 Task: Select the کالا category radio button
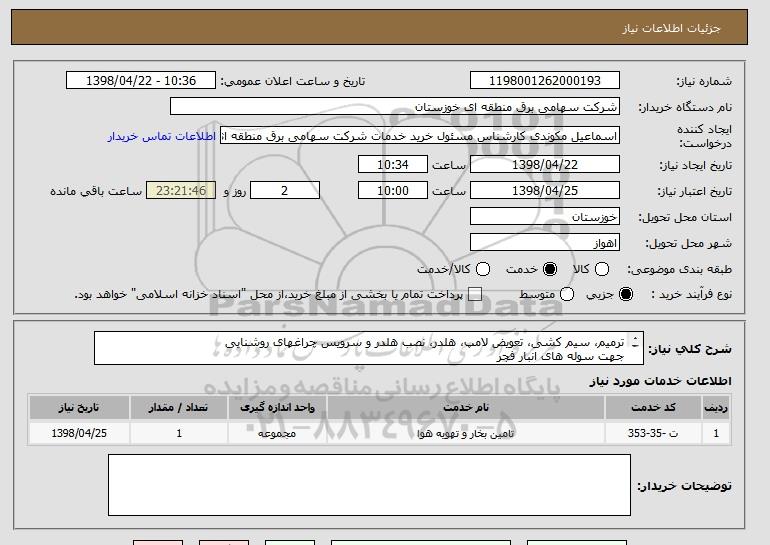pos(602,269)
